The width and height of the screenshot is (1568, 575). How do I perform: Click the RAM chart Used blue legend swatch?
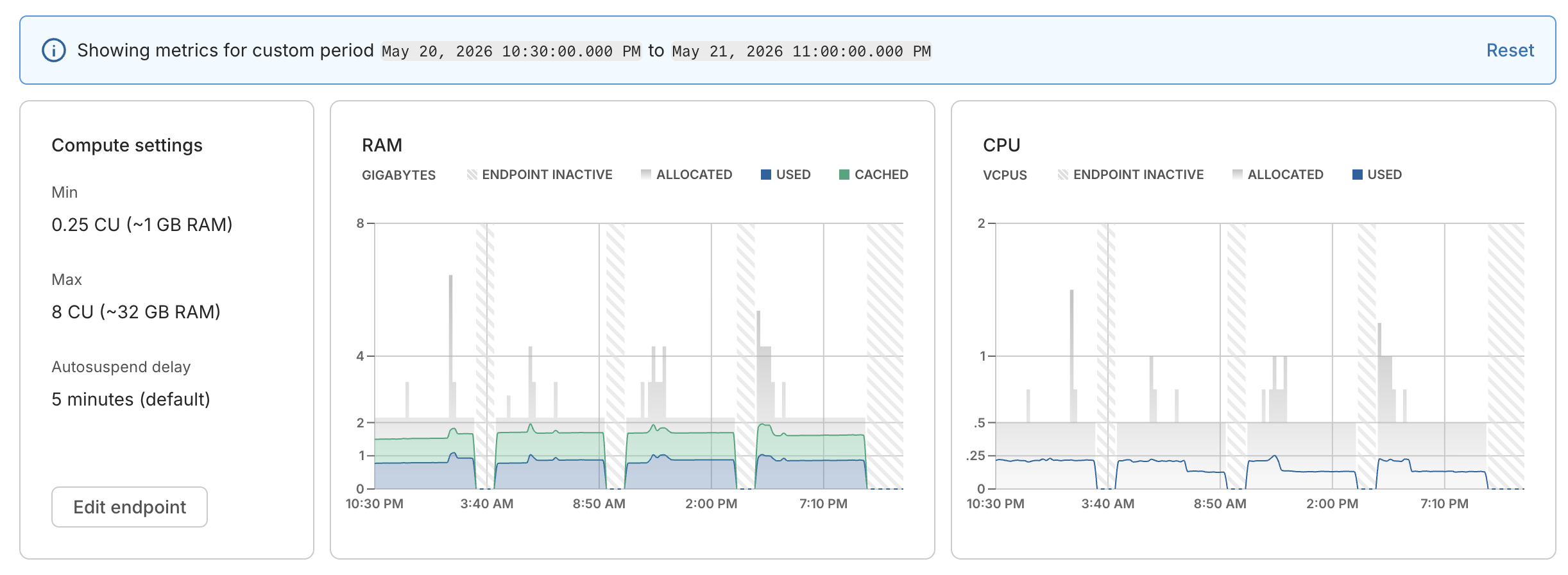pyautogui.click(x=766, y=175)
